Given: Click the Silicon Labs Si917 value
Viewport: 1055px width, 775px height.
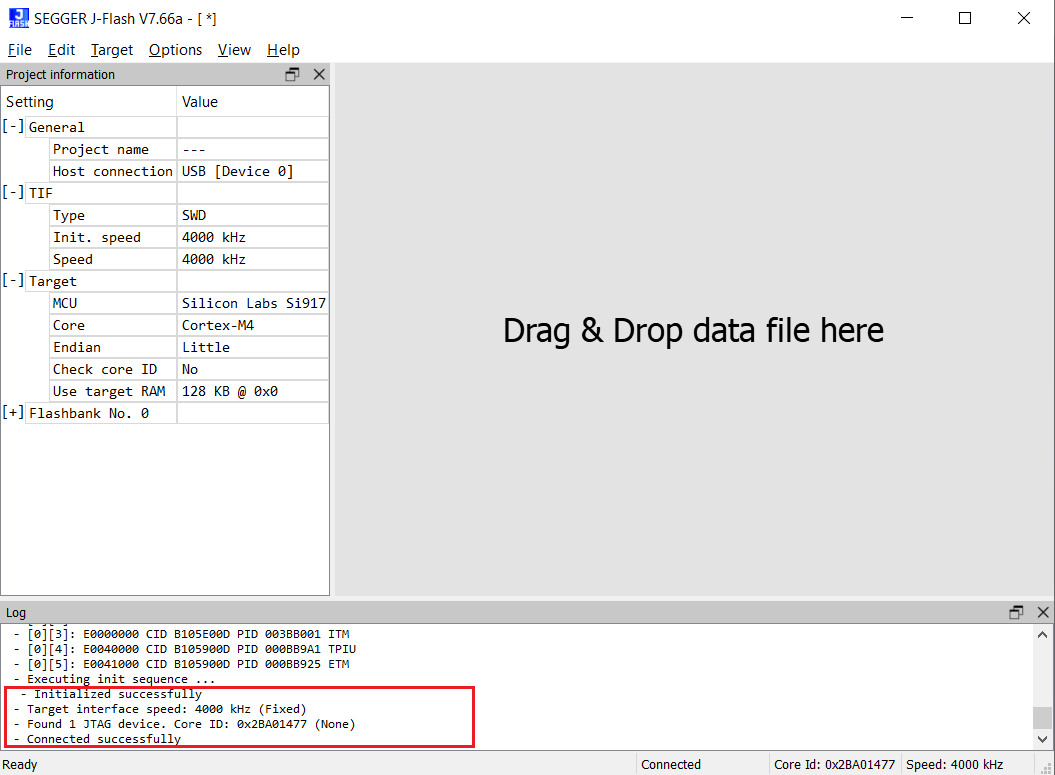Looking at the screenshot, I should click(x=254, y=303).
